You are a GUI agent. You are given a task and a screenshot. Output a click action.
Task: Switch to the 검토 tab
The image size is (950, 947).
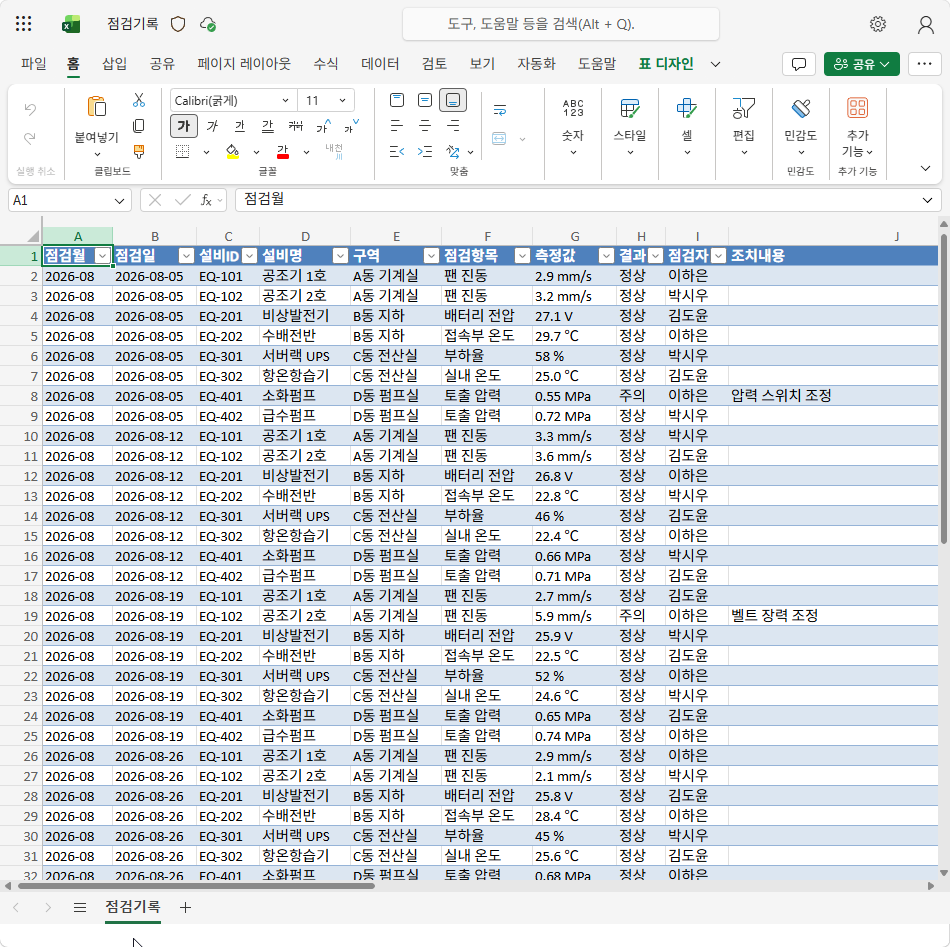tap(434, 64)
